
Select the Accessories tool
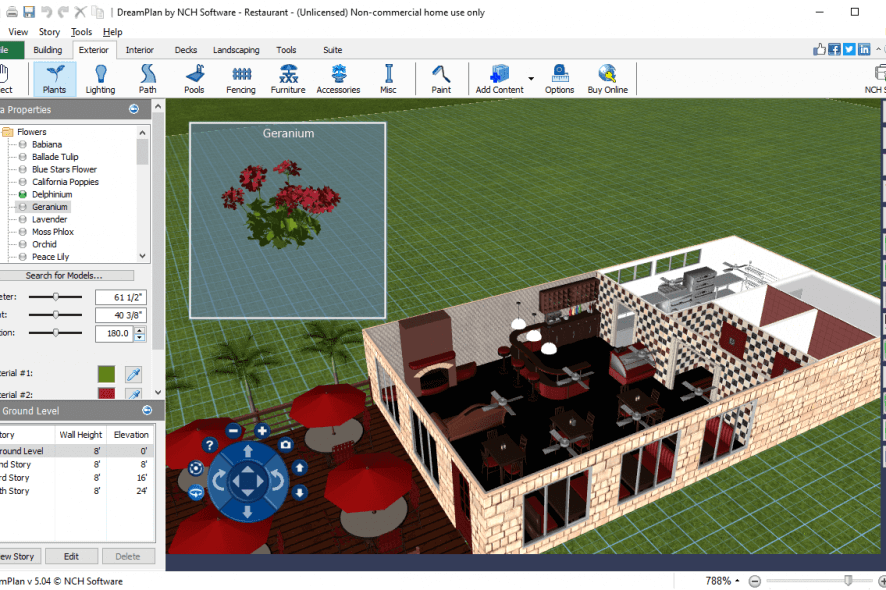[338, 79]
